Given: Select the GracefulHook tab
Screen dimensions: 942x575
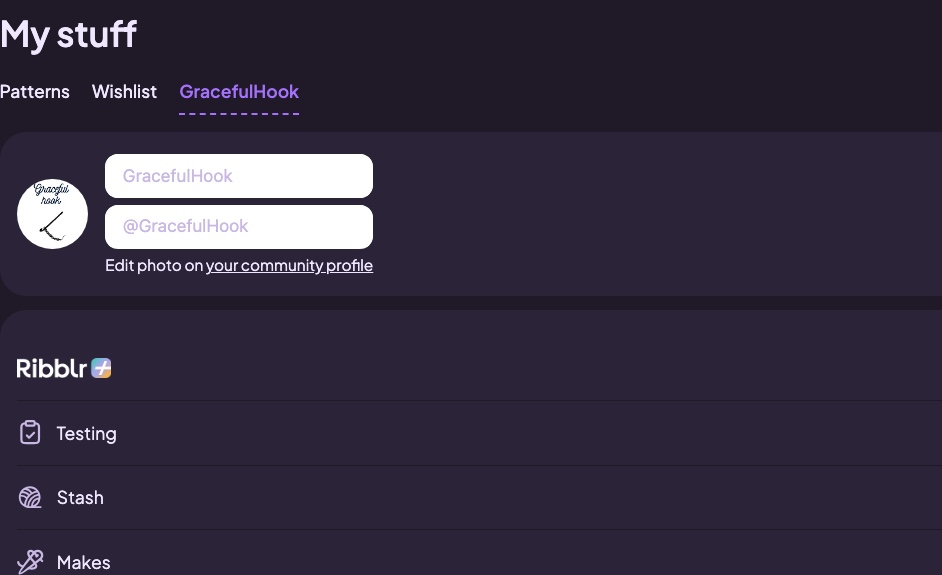Looking at the screenshot, I should [239, 92].
